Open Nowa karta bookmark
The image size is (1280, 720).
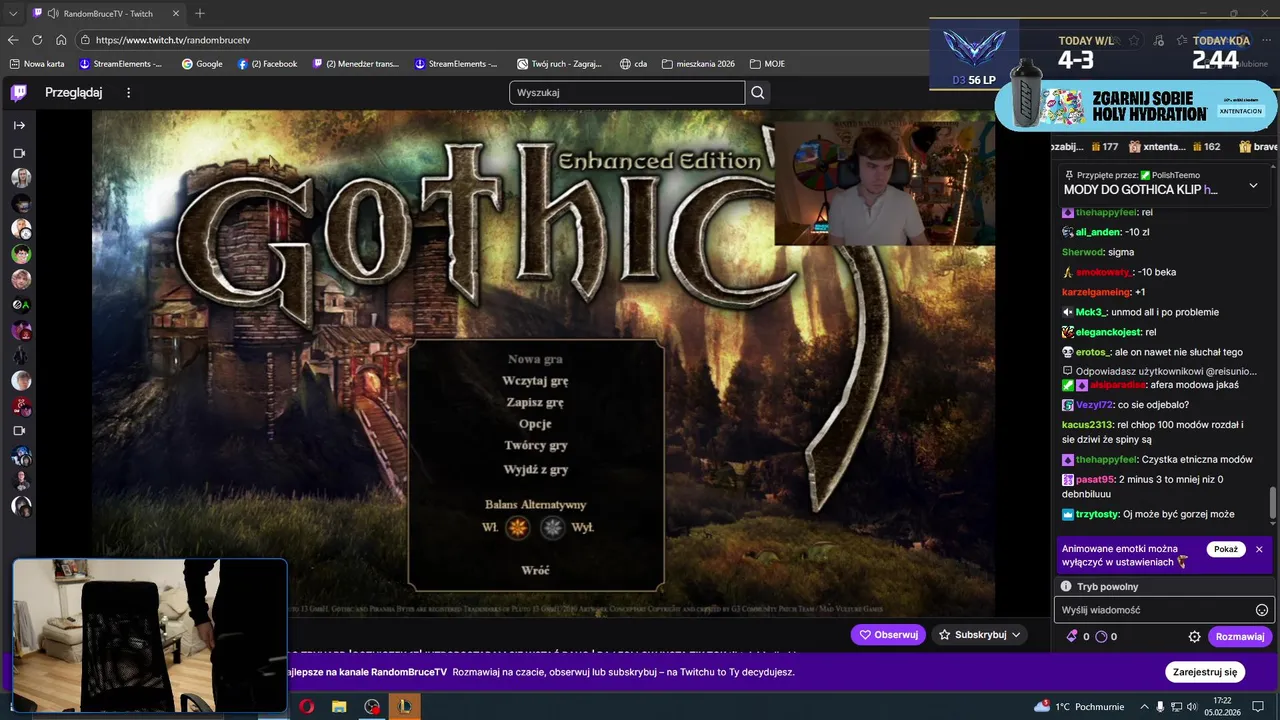[x=36, y=64]
